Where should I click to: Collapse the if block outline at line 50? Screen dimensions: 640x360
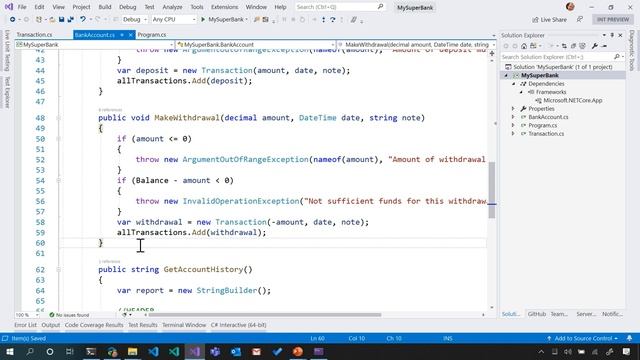(x=58, y=139)
